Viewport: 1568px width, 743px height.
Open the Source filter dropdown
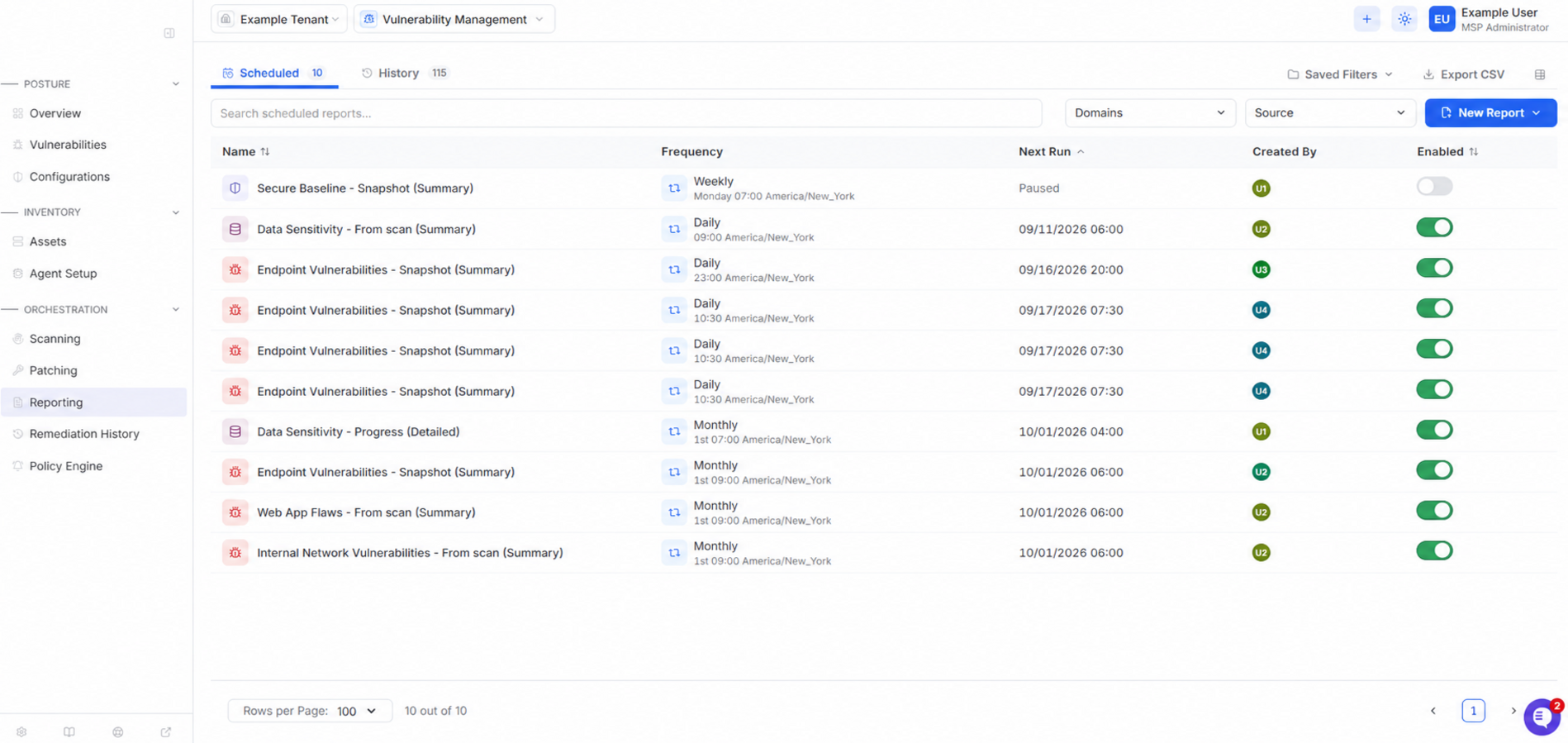(x=1330, y=113)
